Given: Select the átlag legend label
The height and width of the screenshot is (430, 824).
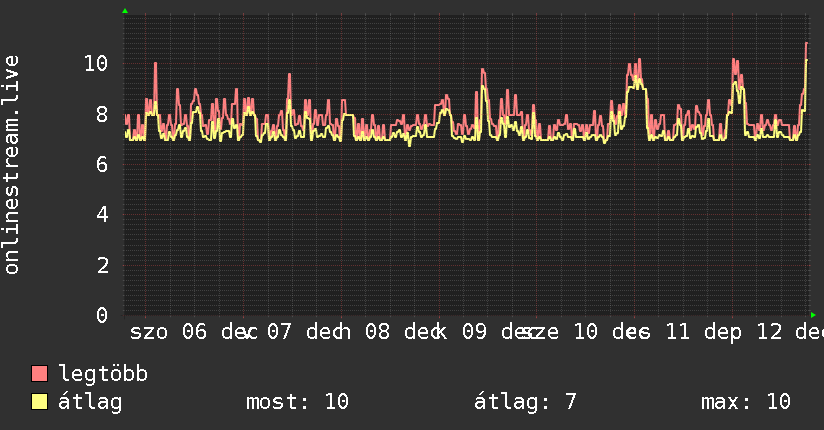Looking at the screenshot, I should click(90, 402).
